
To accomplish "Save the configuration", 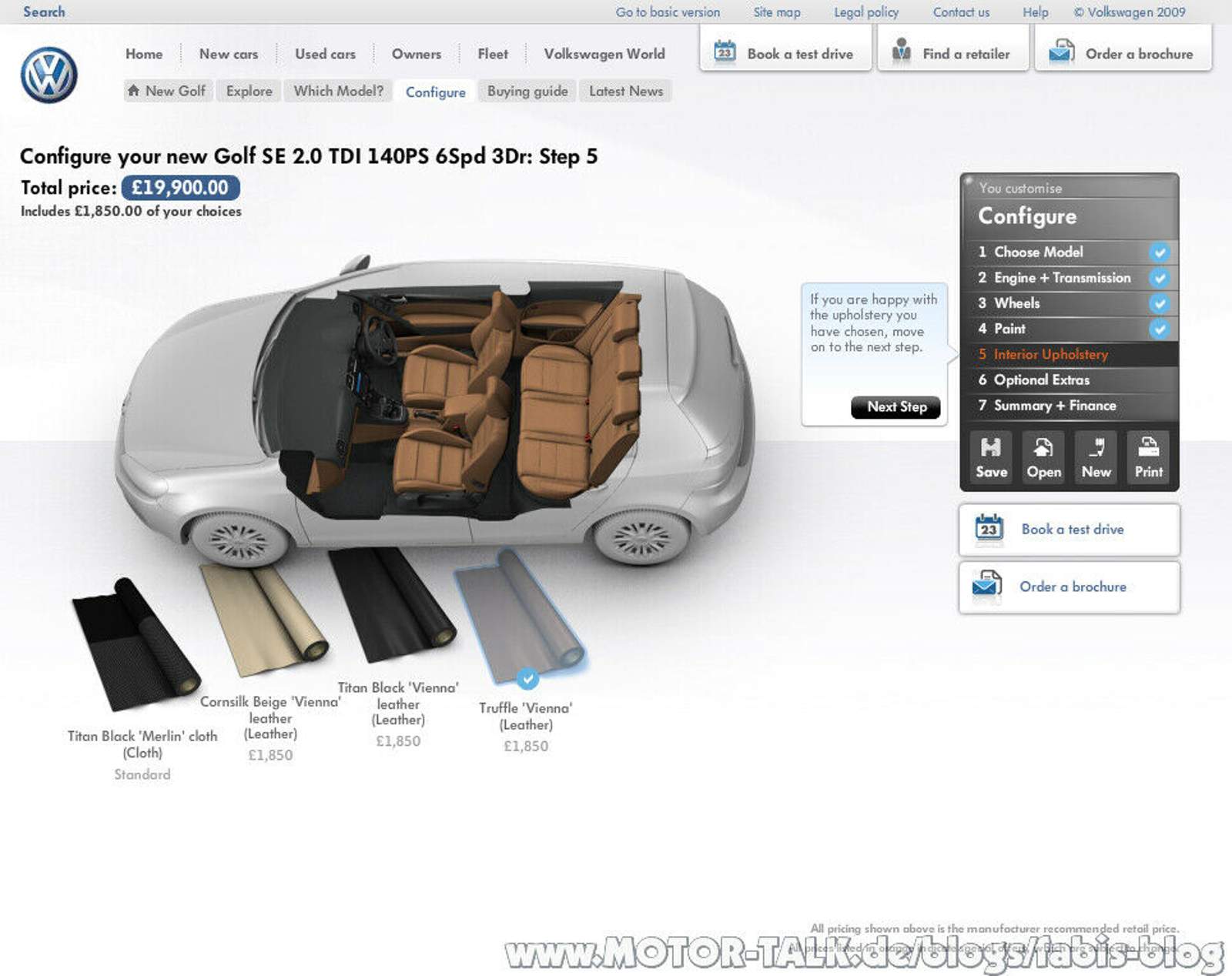I will click(991, 457).
